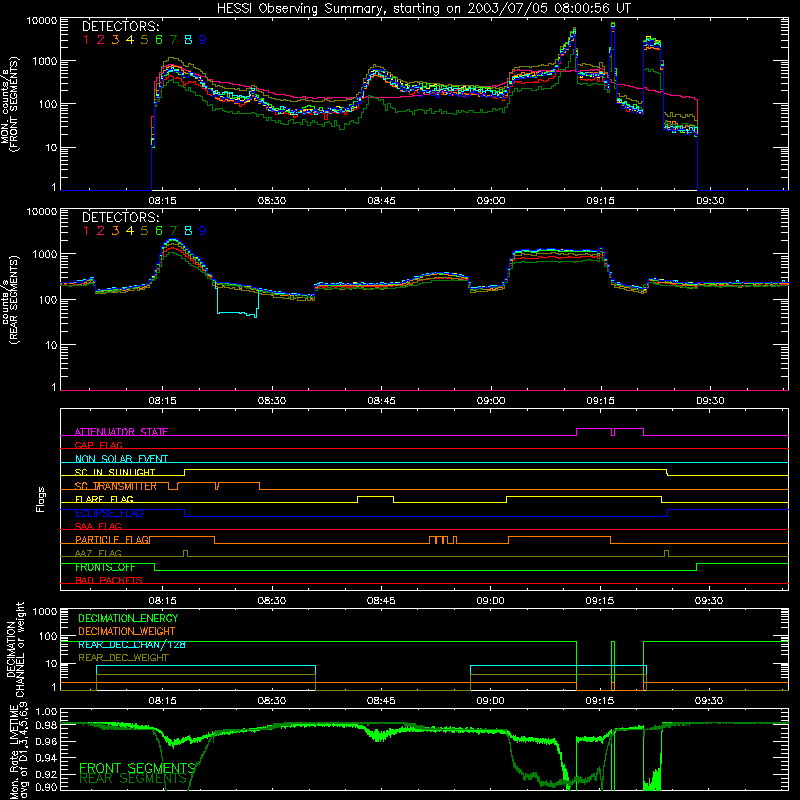Select detector 5 in rear segments legend
This screenshot has width=800, height=800.
tap(144, 231)
